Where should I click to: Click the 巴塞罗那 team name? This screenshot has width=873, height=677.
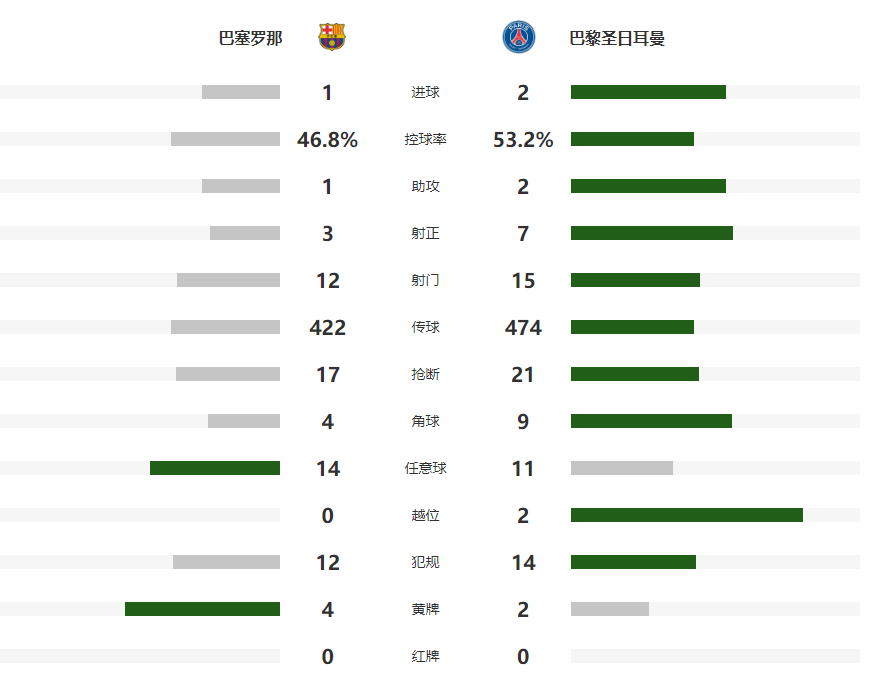point(250,39)
